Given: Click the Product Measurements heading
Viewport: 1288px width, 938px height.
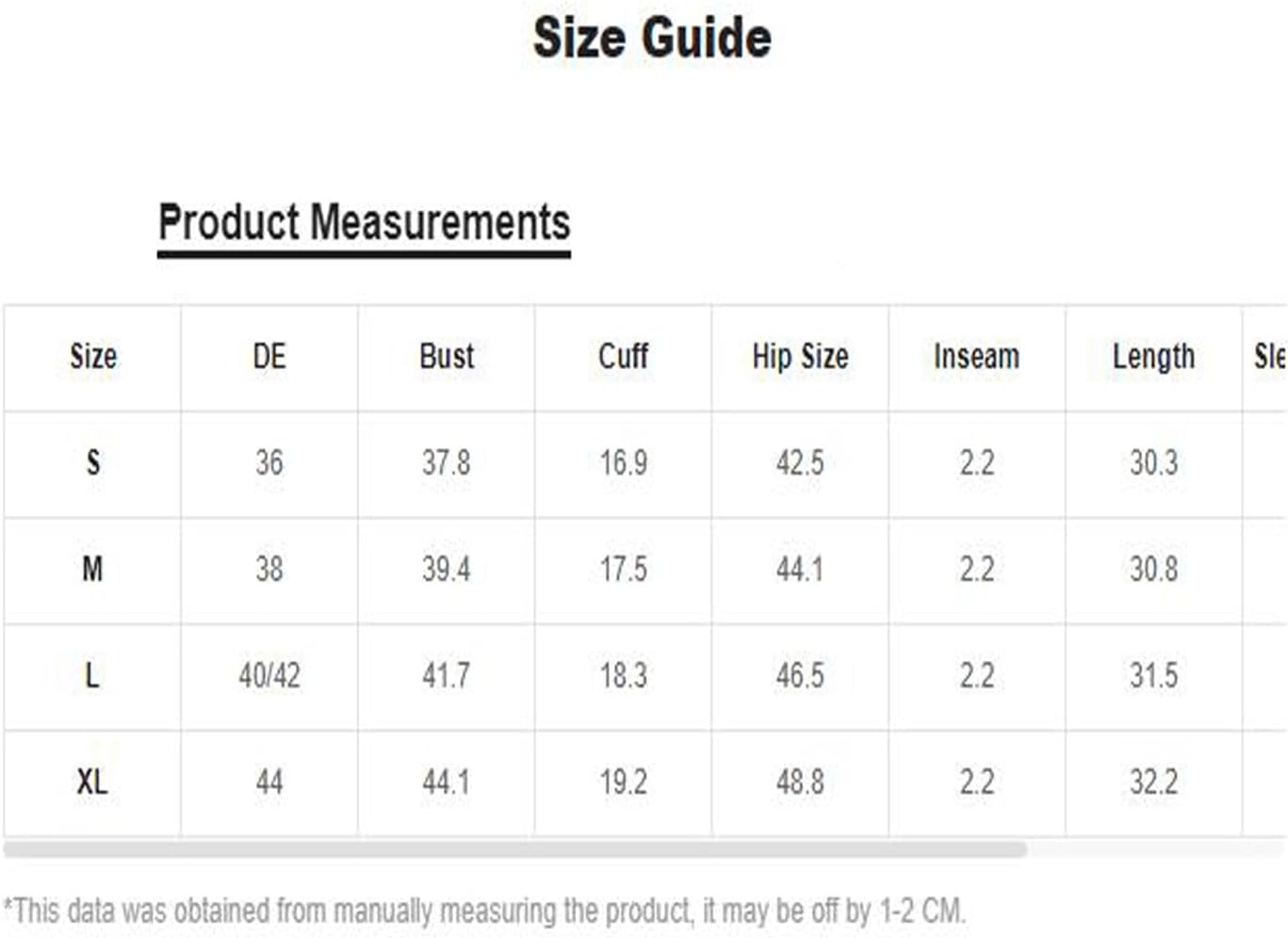Looking at the screenshot, I should [x=364, y=222].
